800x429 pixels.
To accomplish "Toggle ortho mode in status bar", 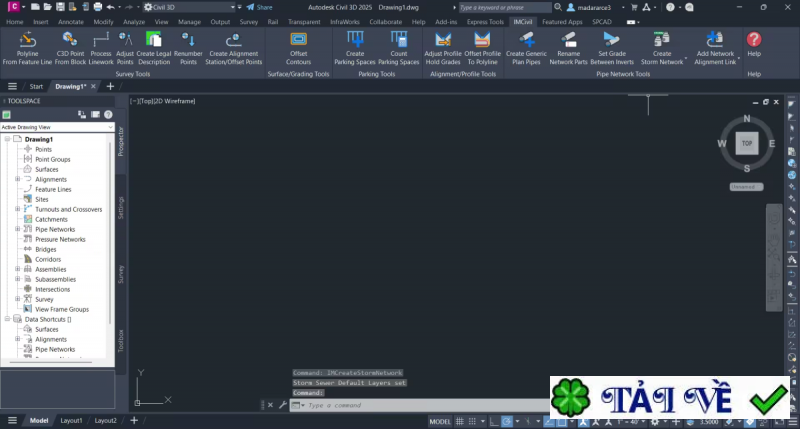I will (x=493, y=421).
